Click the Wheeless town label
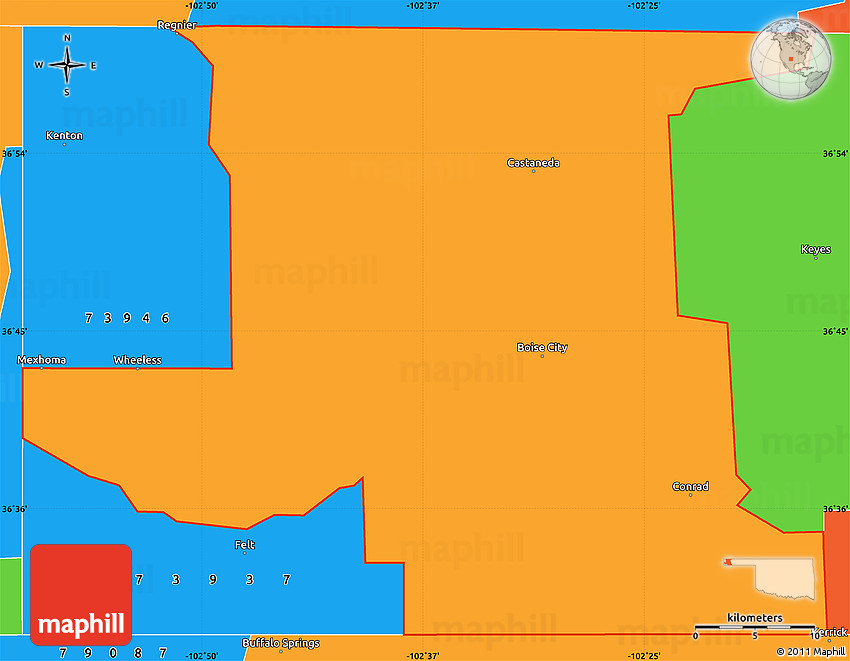 (137, 360)
